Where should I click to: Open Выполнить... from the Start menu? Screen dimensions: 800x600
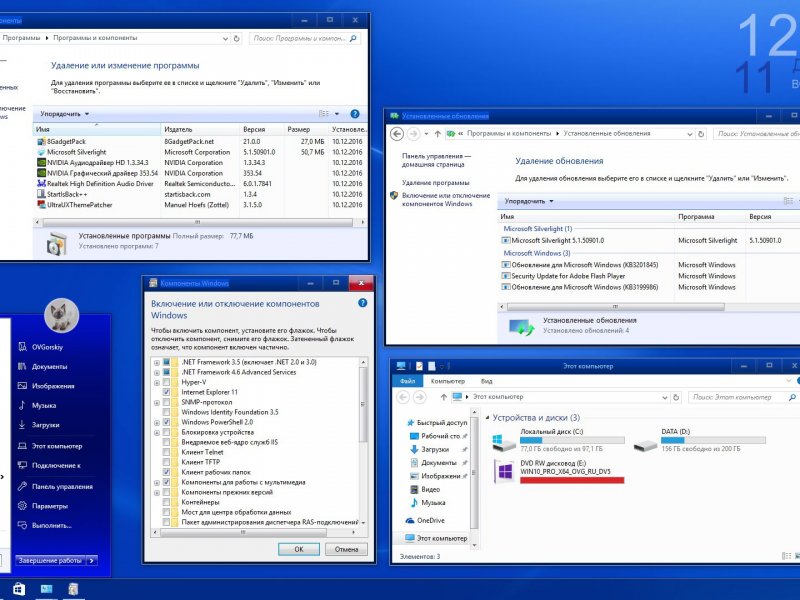point(44,525)
